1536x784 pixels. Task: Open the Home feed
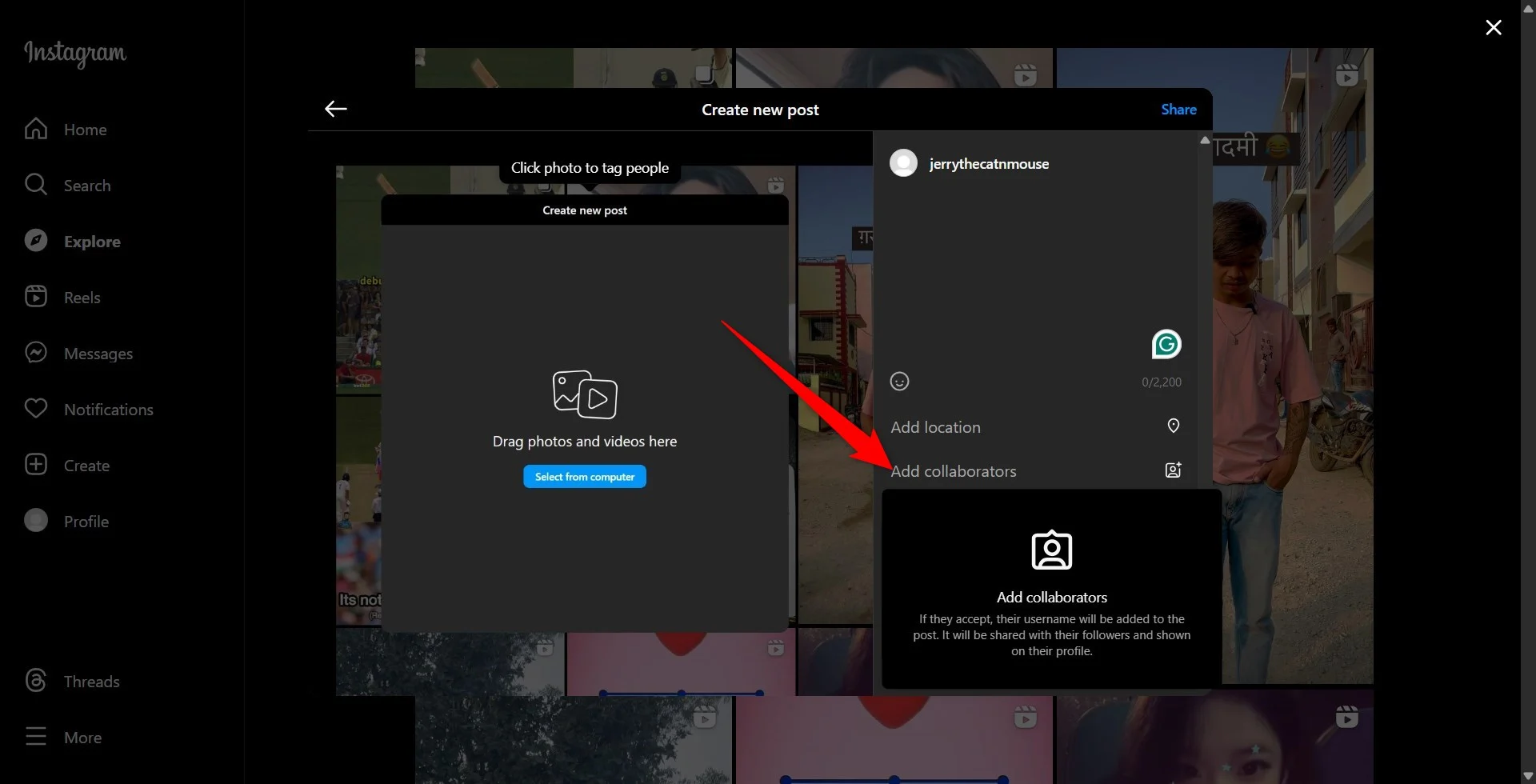point(66,130)
